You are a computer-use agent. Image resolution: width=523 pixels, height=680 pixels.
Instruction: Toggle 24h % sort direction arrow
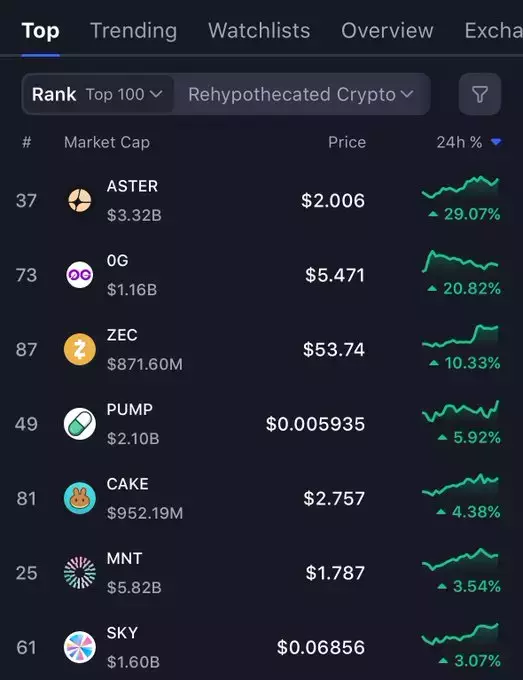[x=496, y=142]
